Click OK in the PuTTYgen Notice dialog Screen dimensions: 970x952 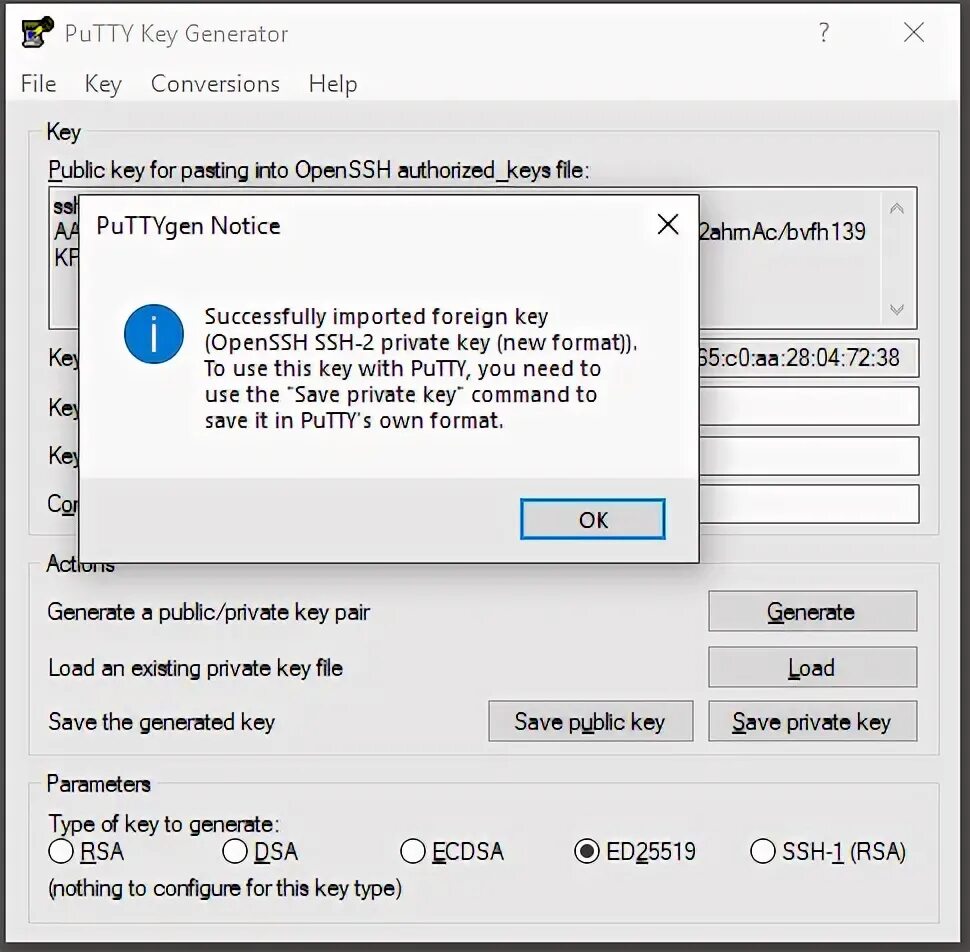point(593,519)
